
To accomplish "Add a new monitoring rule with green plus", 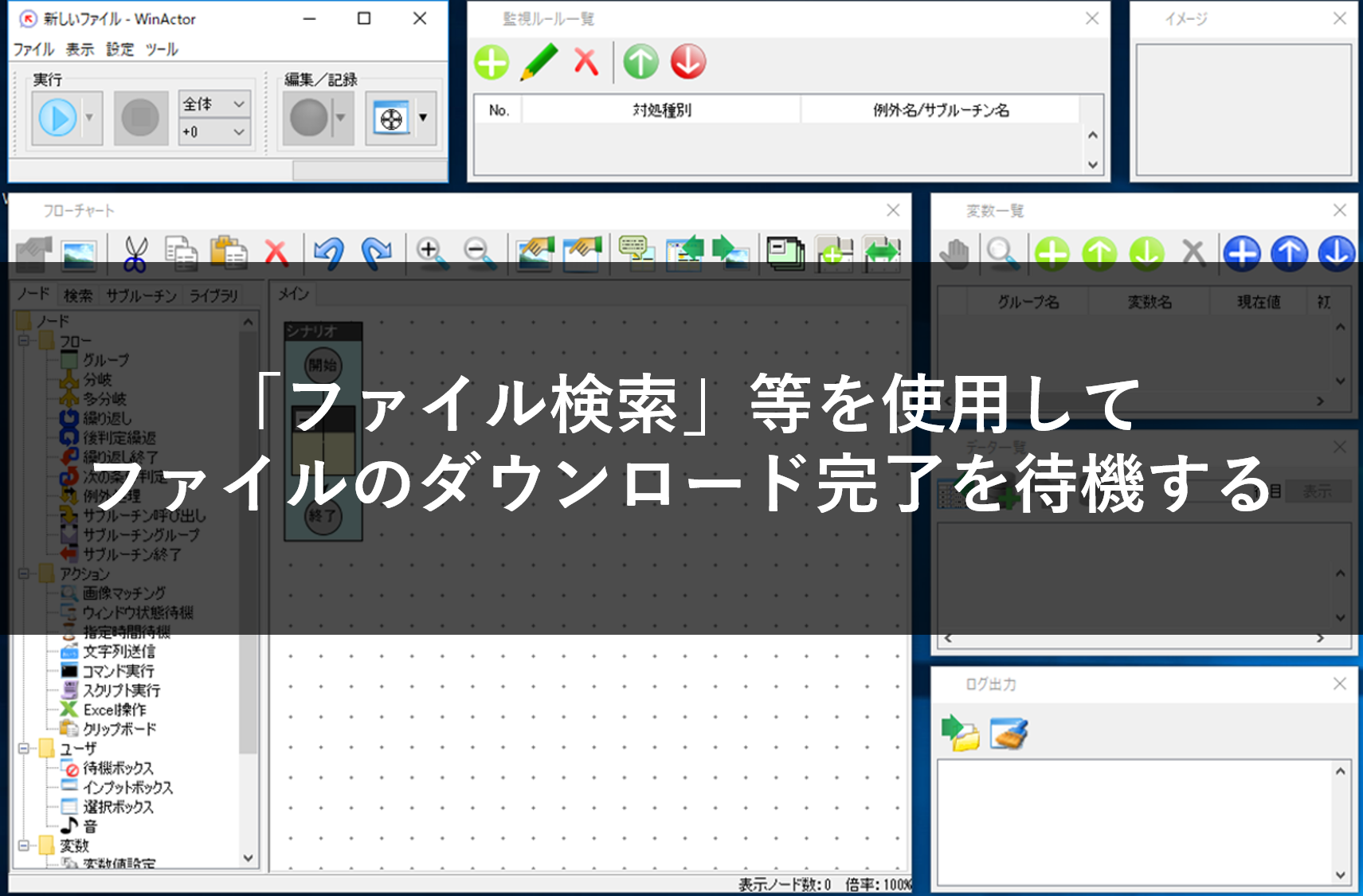I will coord(492,62).
